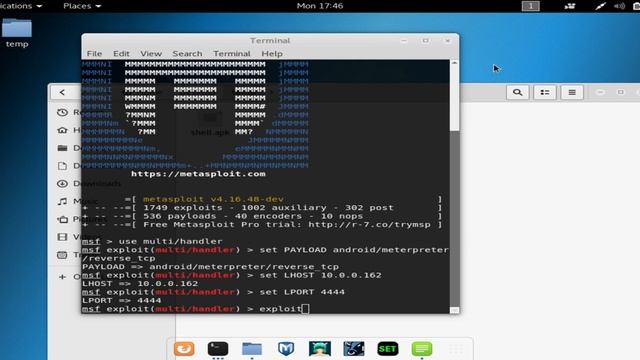Click text 'metasploit v4.16.48-dev'

point(213,199)
